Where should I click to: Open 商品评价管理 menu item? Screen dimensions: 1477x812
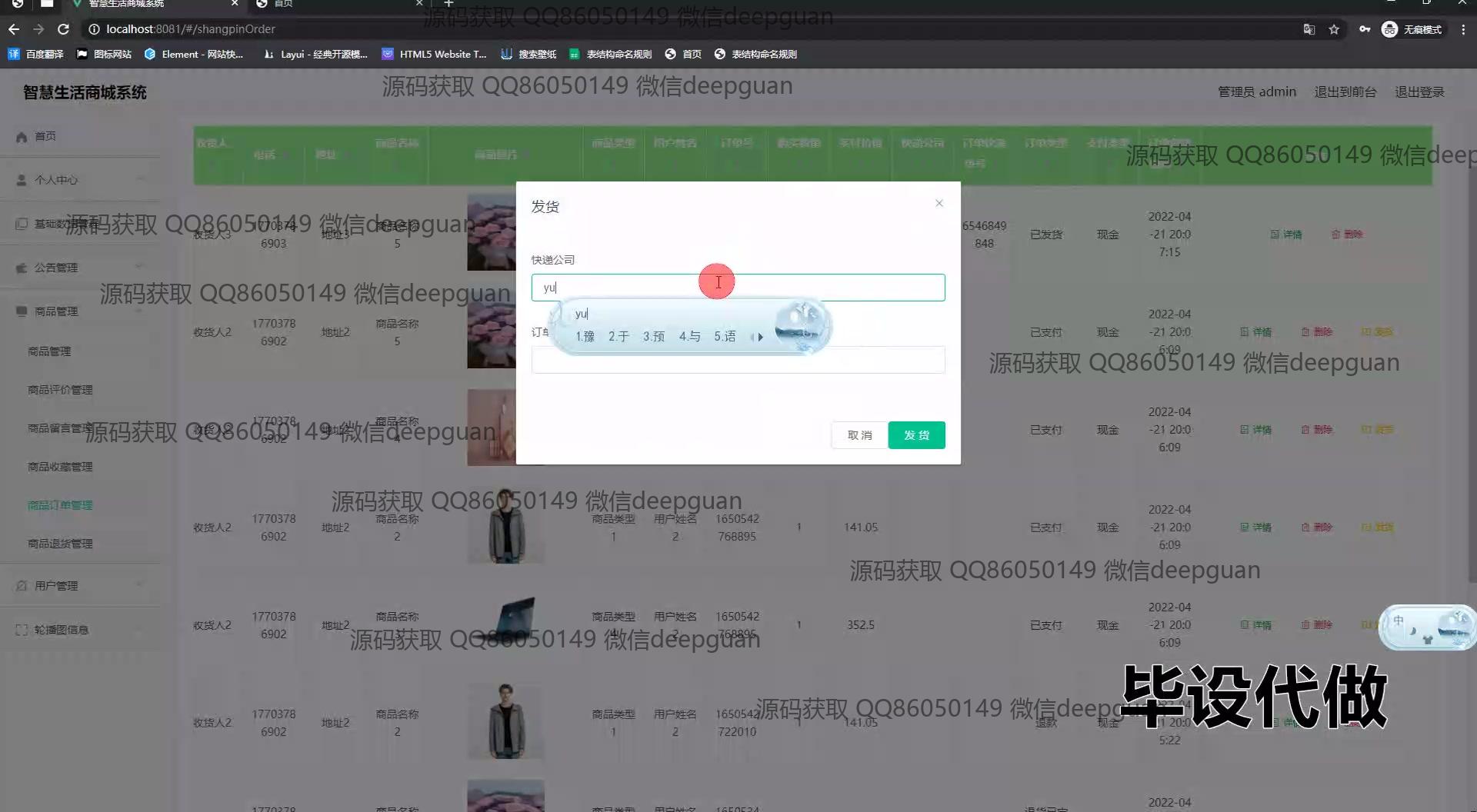60,390
